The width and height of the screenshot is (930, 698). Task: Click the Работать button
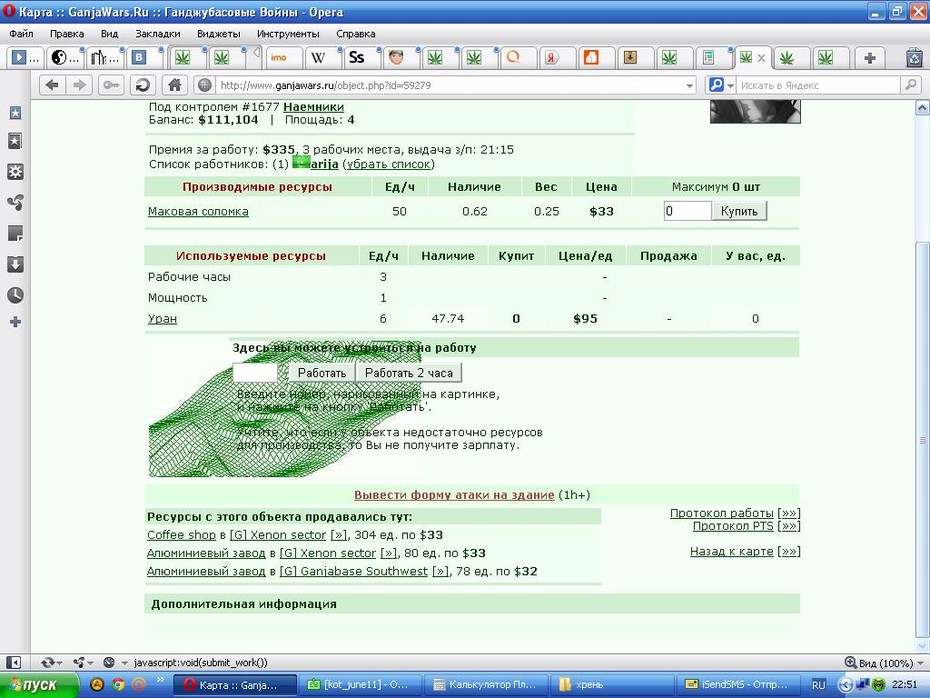(x=321, y=373)
